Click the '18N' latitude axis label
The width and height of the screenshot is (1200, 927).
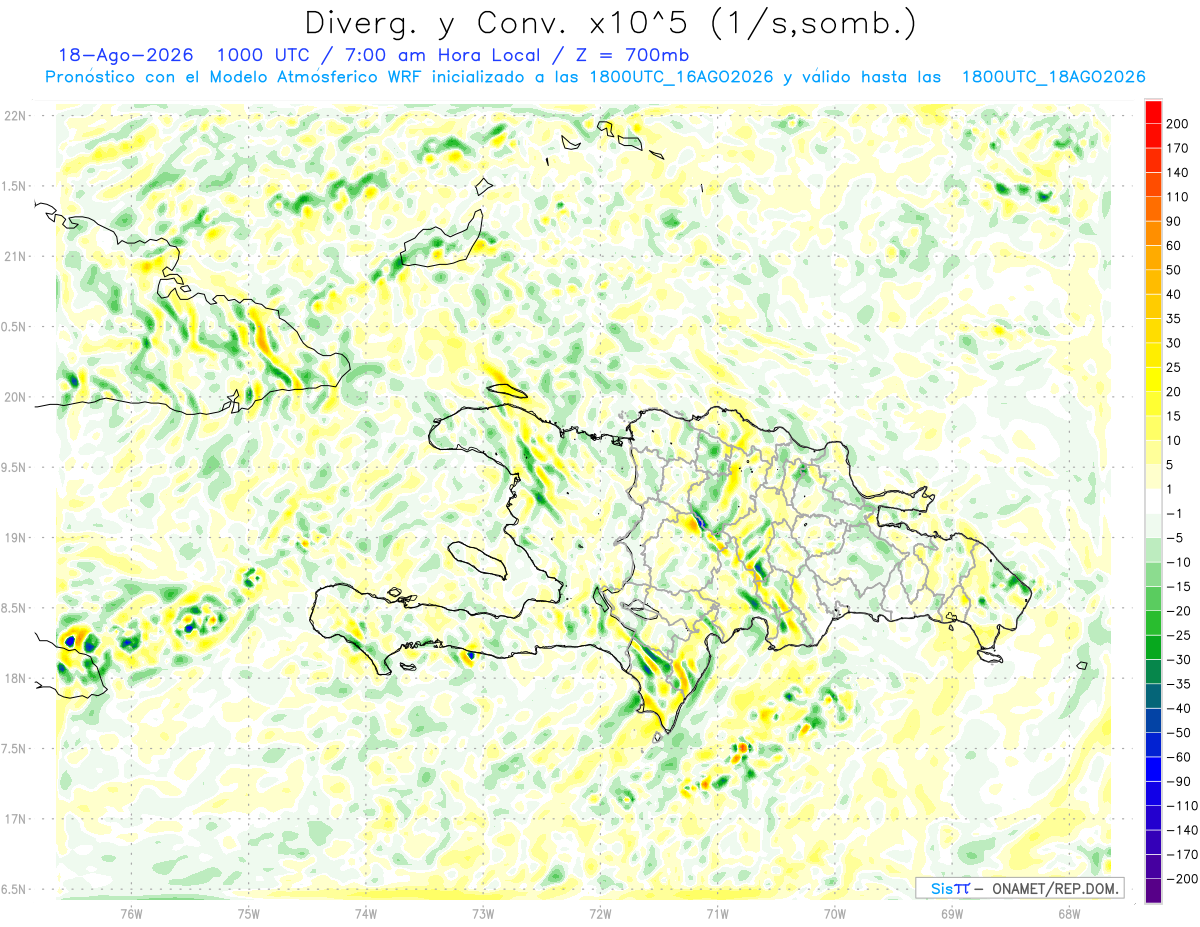14,679
